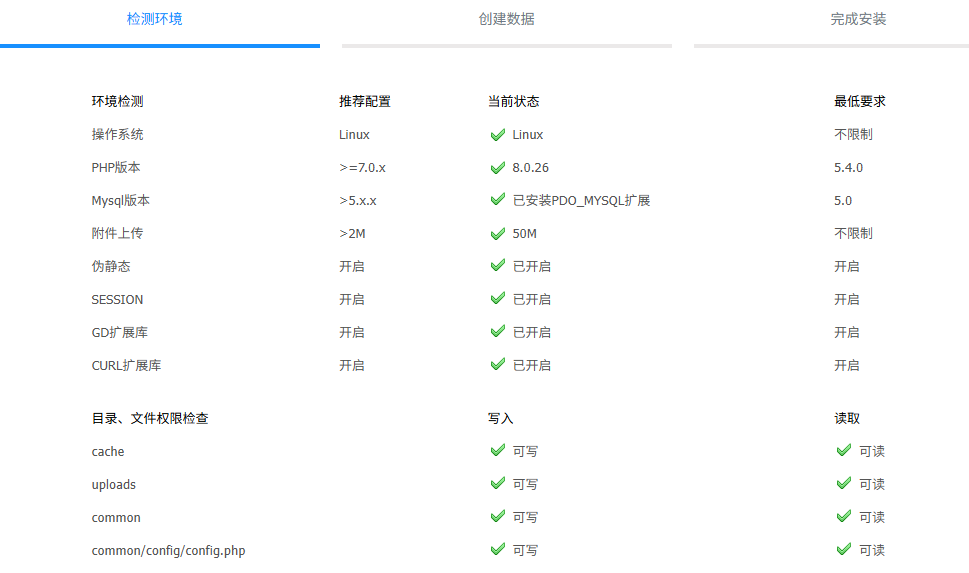Click the common writable check icon

coord(497,517)
